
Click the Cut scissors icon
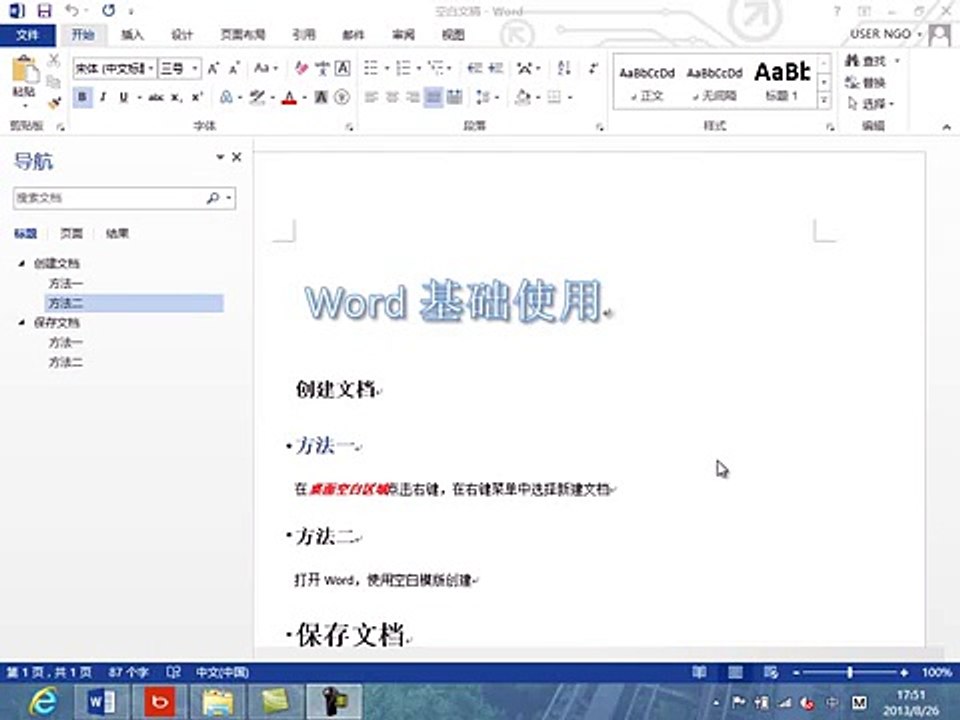pos(54,60)
